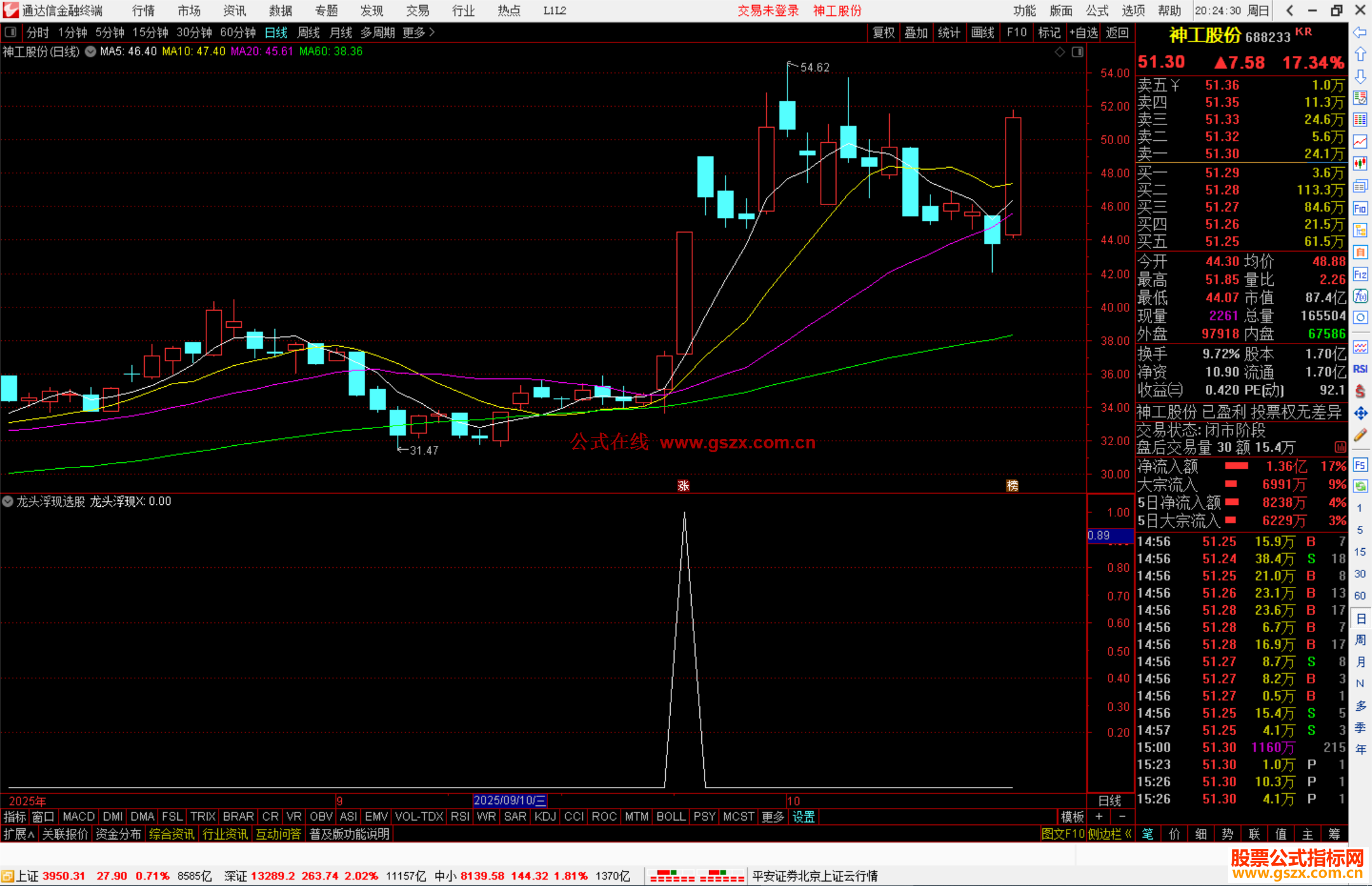Expand the 更多 period options chevron

(432, 32)
